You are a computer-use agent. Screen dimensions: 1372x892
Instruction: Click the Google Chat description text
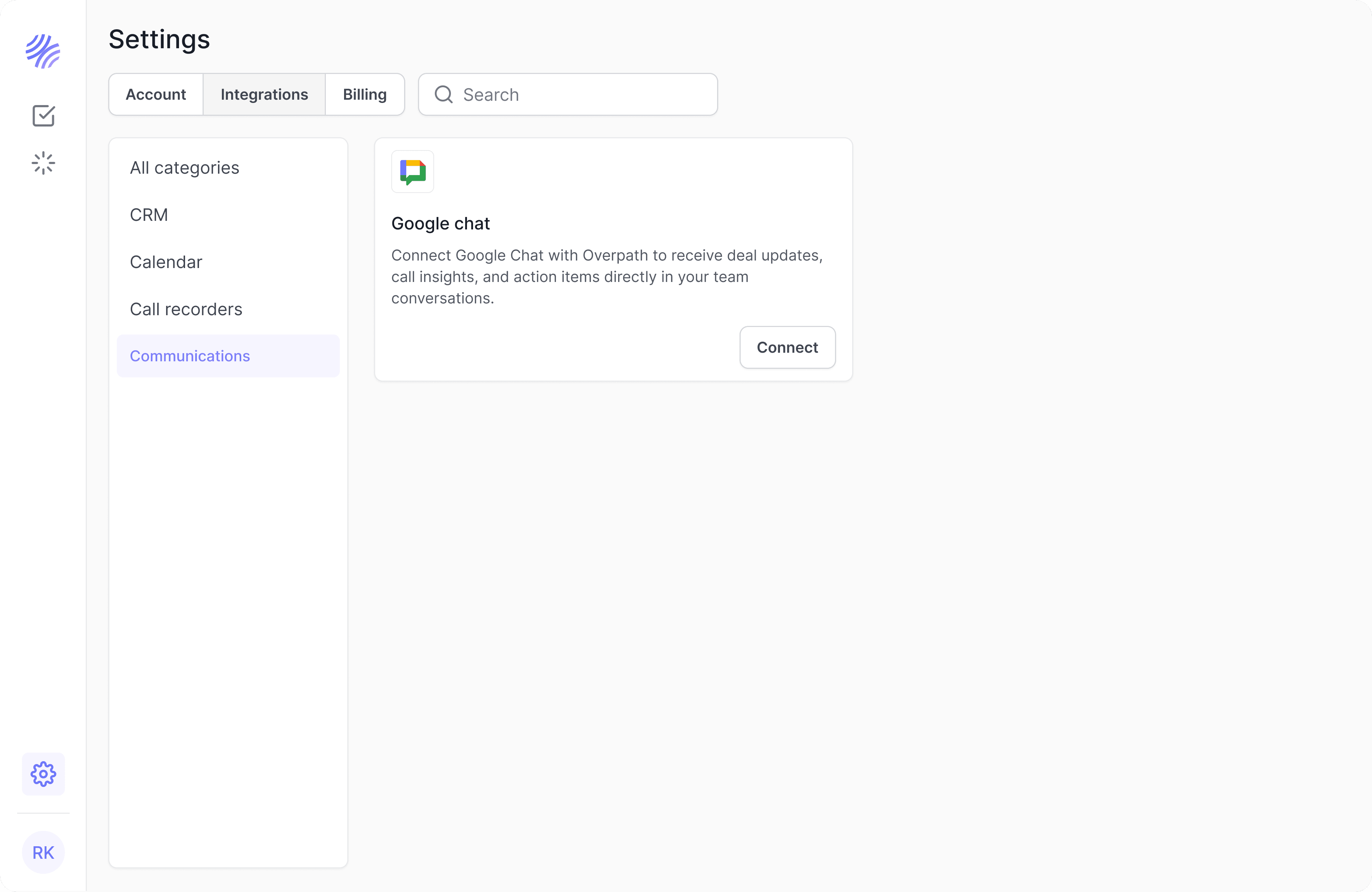pyautogui.click(x=606, y=277)
